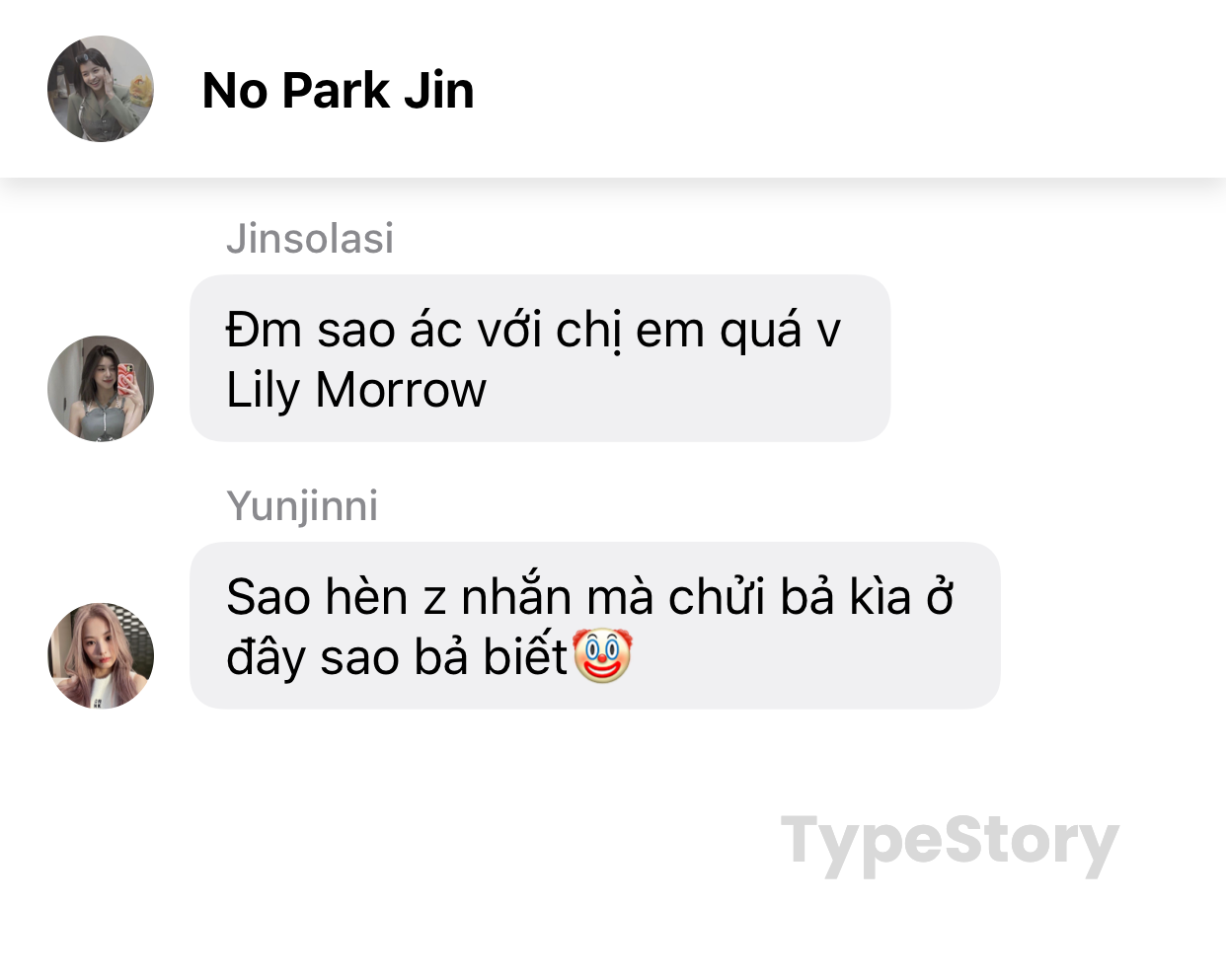
Task: Click the word "nhắn" in Yunjinni's message
Action: 517,597
